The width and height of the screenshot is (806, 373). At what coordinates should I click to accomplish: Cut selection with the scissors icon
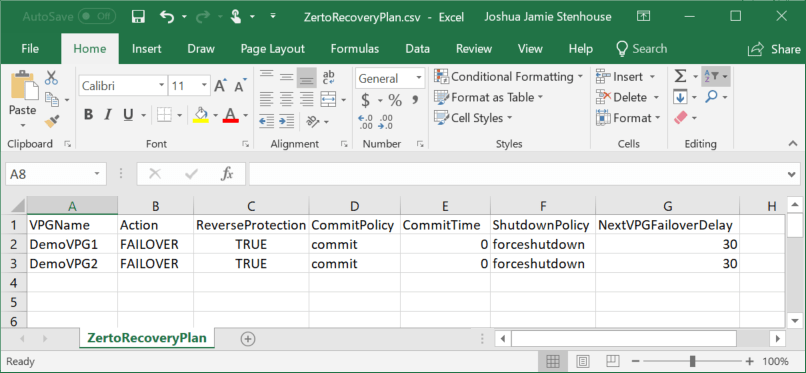[x=51, y=78]
